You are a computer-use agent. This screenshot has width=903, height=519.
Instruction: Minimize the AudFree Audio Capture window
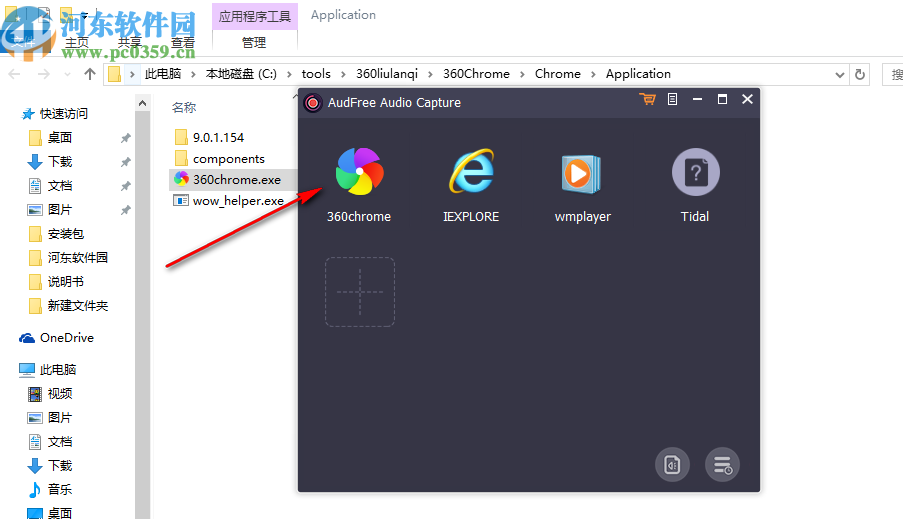(x=697, y=99)
